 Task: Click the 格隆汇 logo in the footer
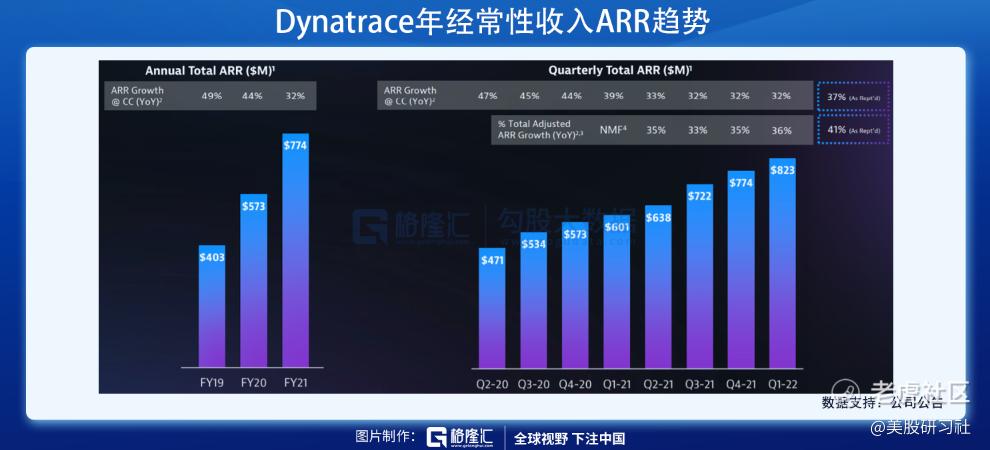pos(460,437)
